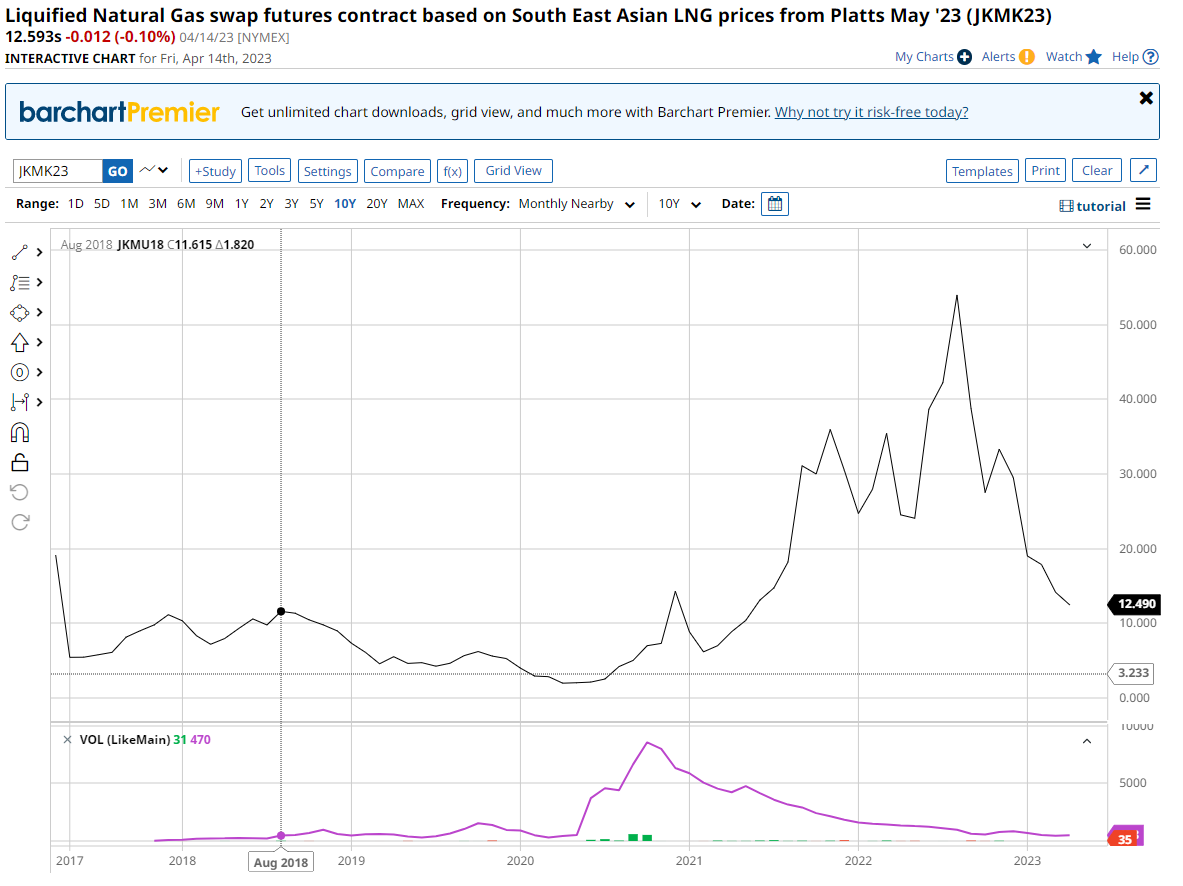Open the hamburger menu beside tutorial
Viewport: 1183px width, 886px height.
click(x=1143, y=205)
